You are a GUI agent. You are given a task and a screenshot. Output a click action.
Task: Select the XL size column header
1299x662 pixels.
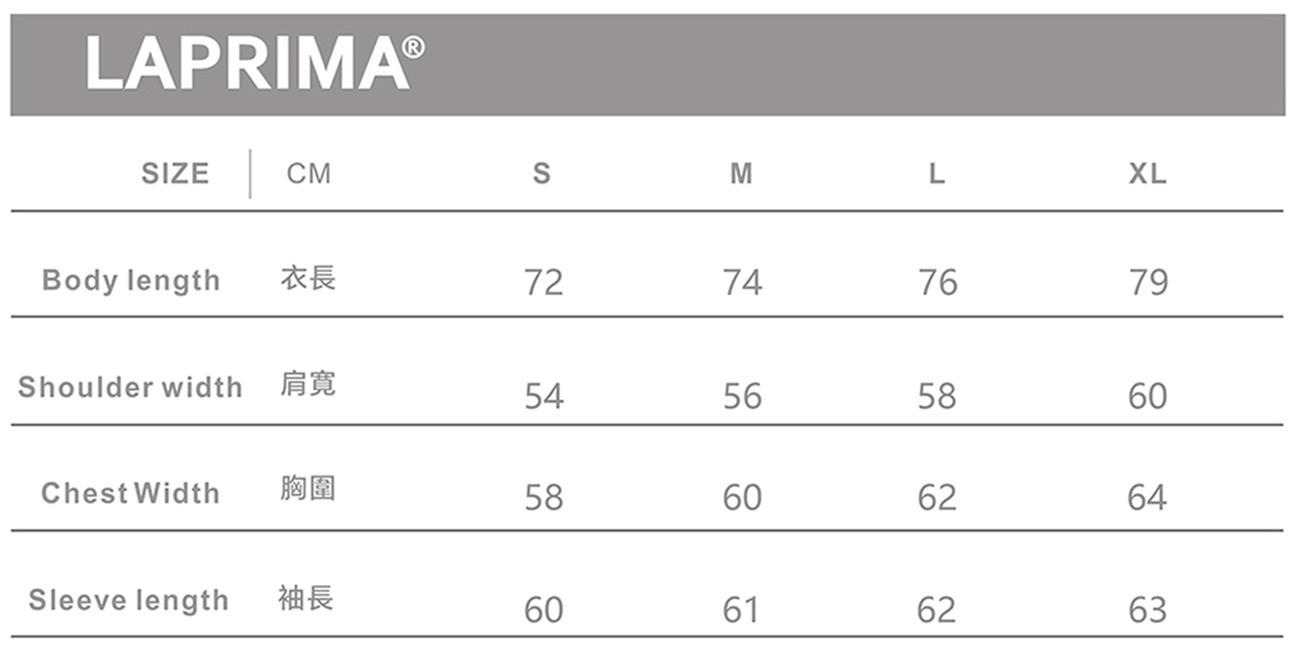[x=1147, y=174]
